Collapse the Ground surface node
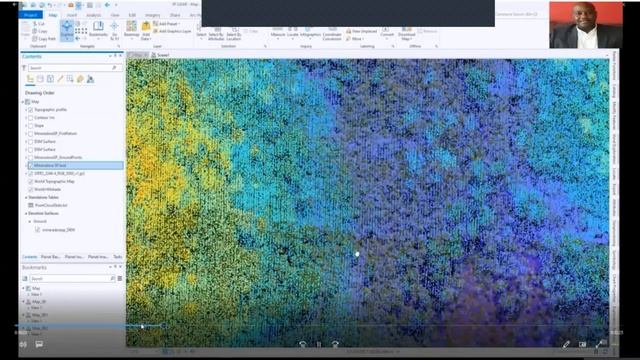 (x=30, y=222)
